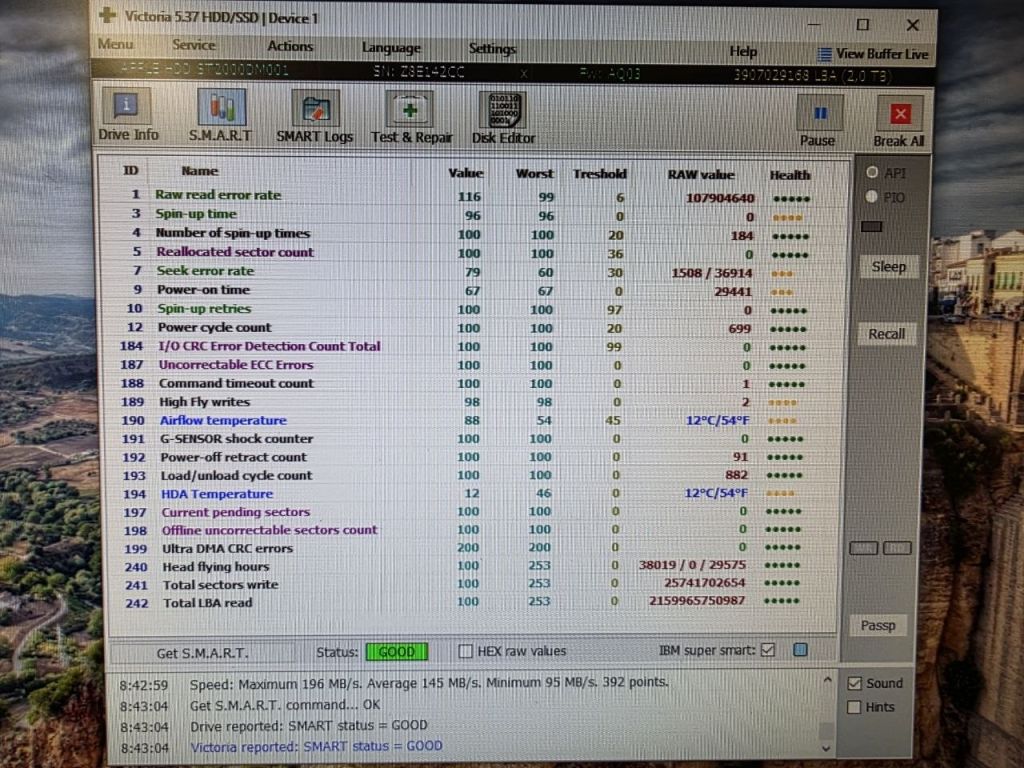Screen dimensions: 1024x768
Task: Select the API radio button
Action: (872, 172)
